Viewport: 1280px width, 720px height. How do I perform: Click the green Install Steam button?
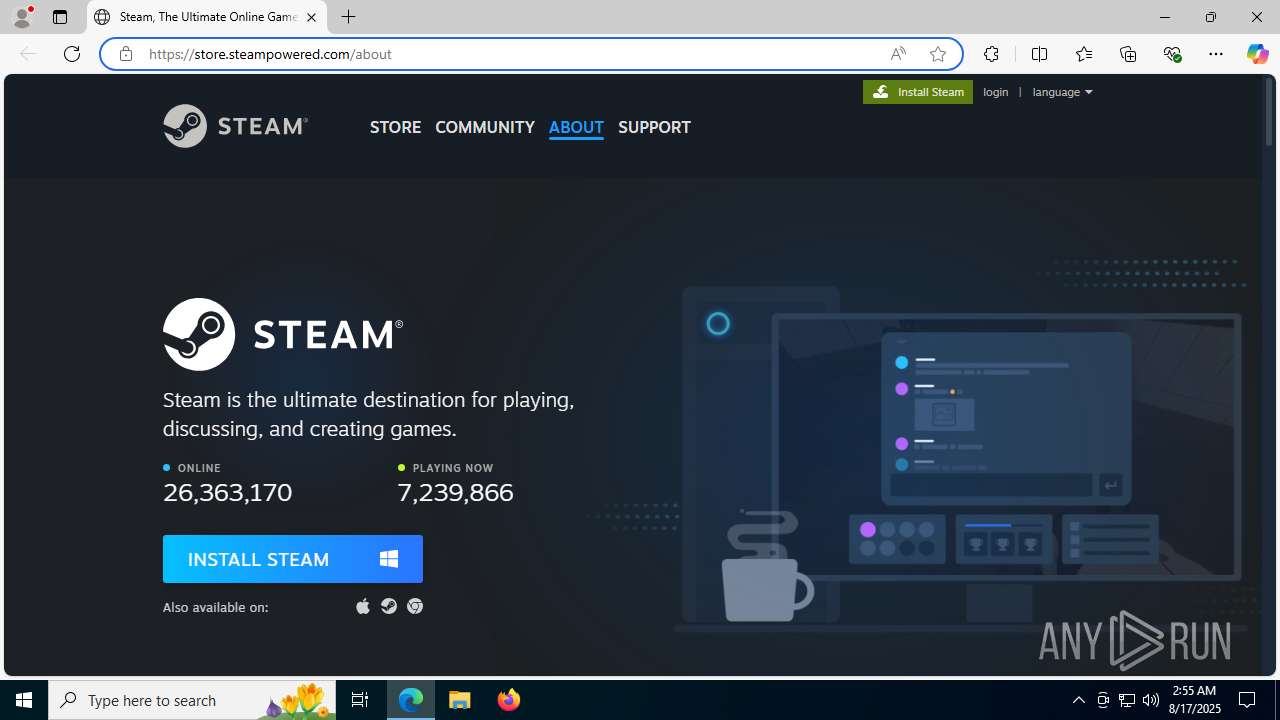918,92
